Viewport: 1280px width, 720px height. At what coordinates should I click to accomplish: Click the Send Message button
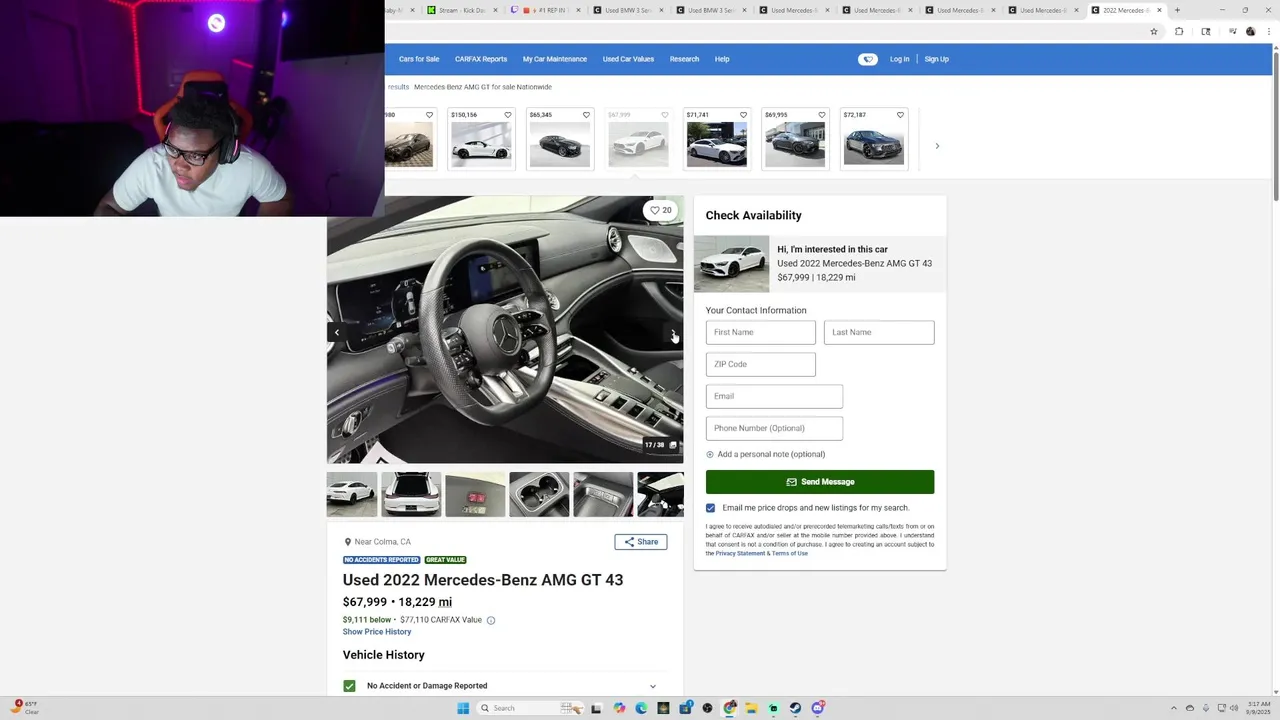[x=820, y=482]
